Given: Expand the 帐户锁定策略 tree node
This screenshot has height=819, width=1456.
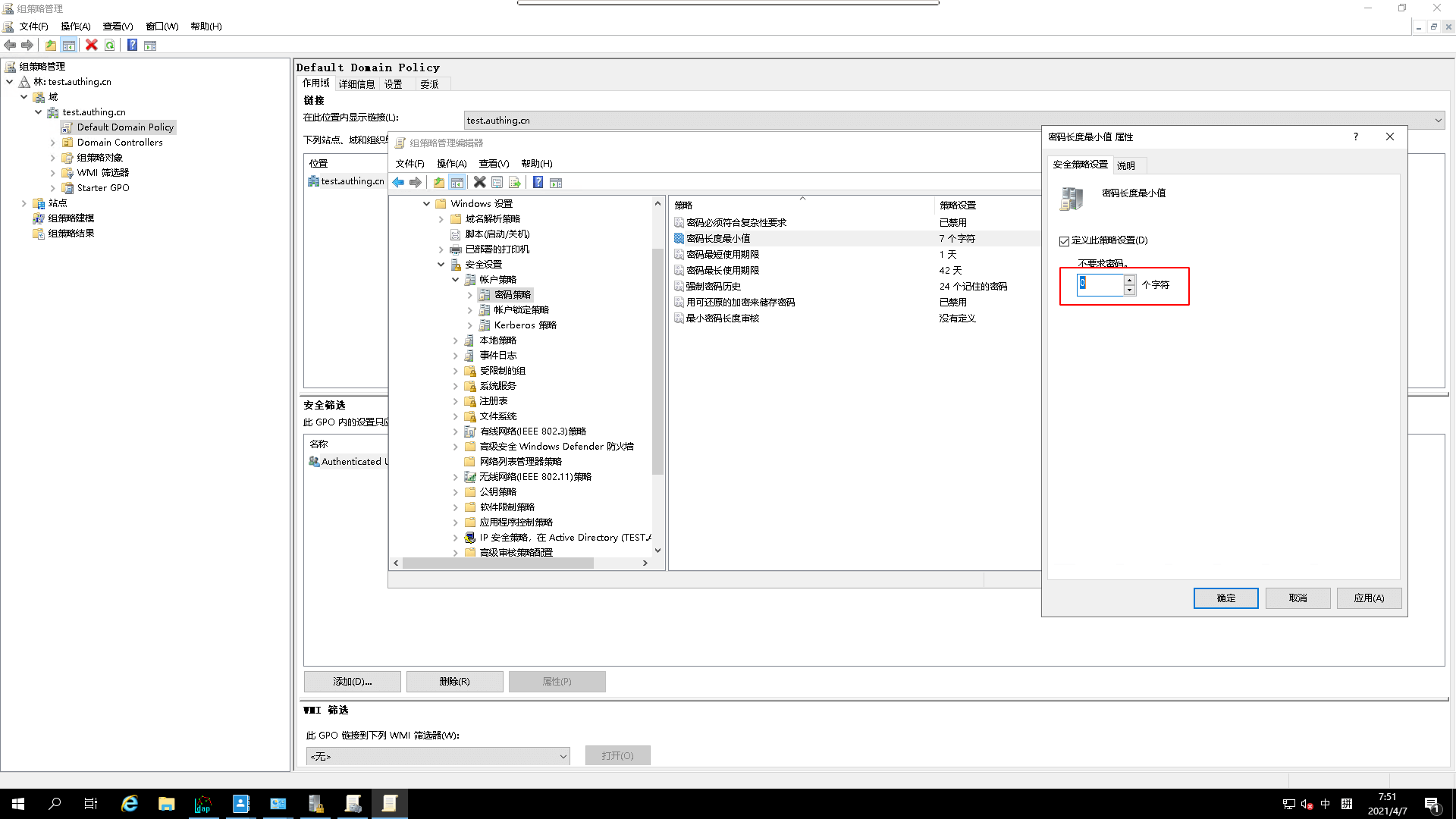Looking at the screenshot, I should point(470,309).
